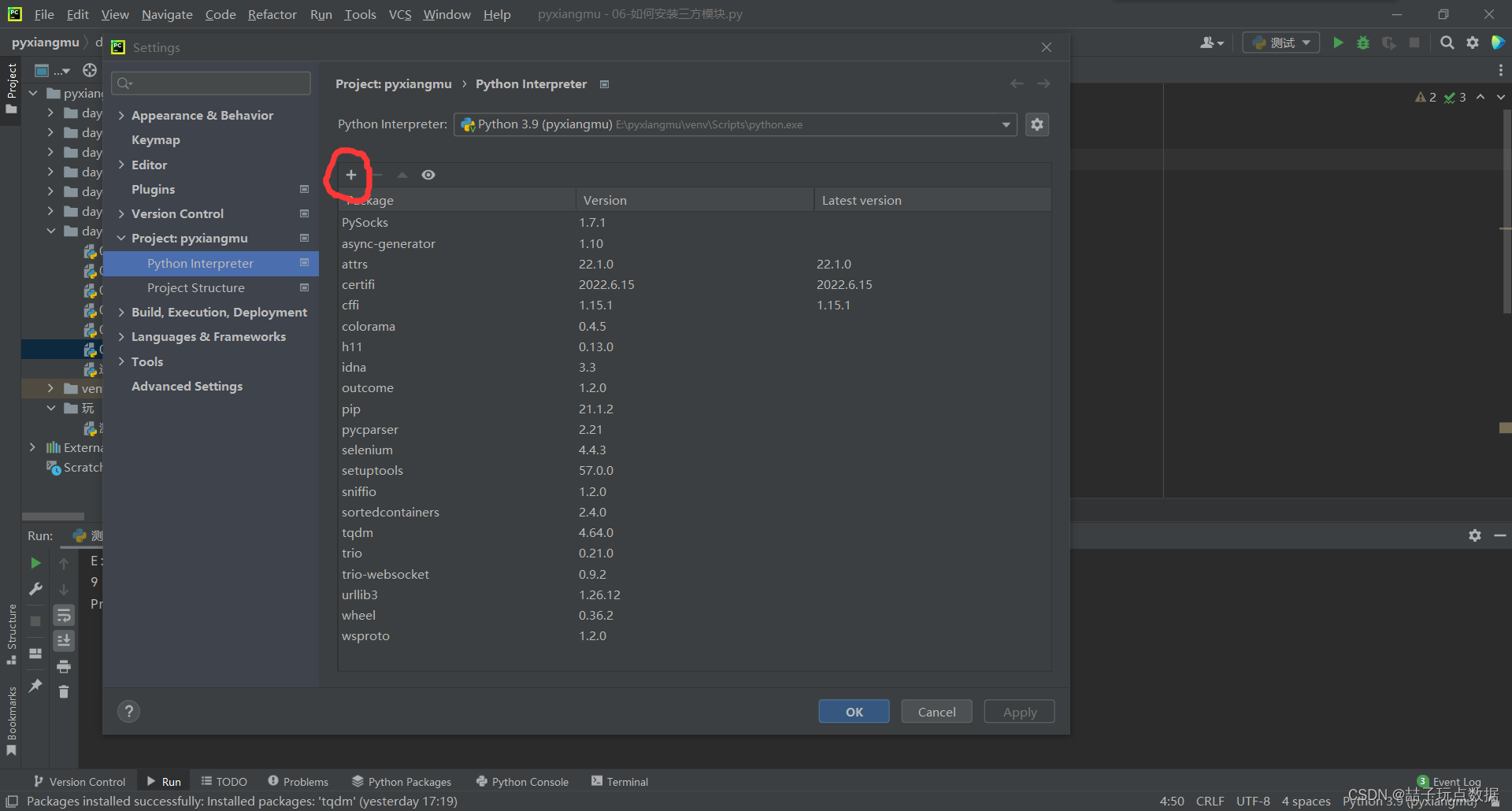
Task: Navigate back arrow in Settings header
Action: click(x=1017, y=83)
